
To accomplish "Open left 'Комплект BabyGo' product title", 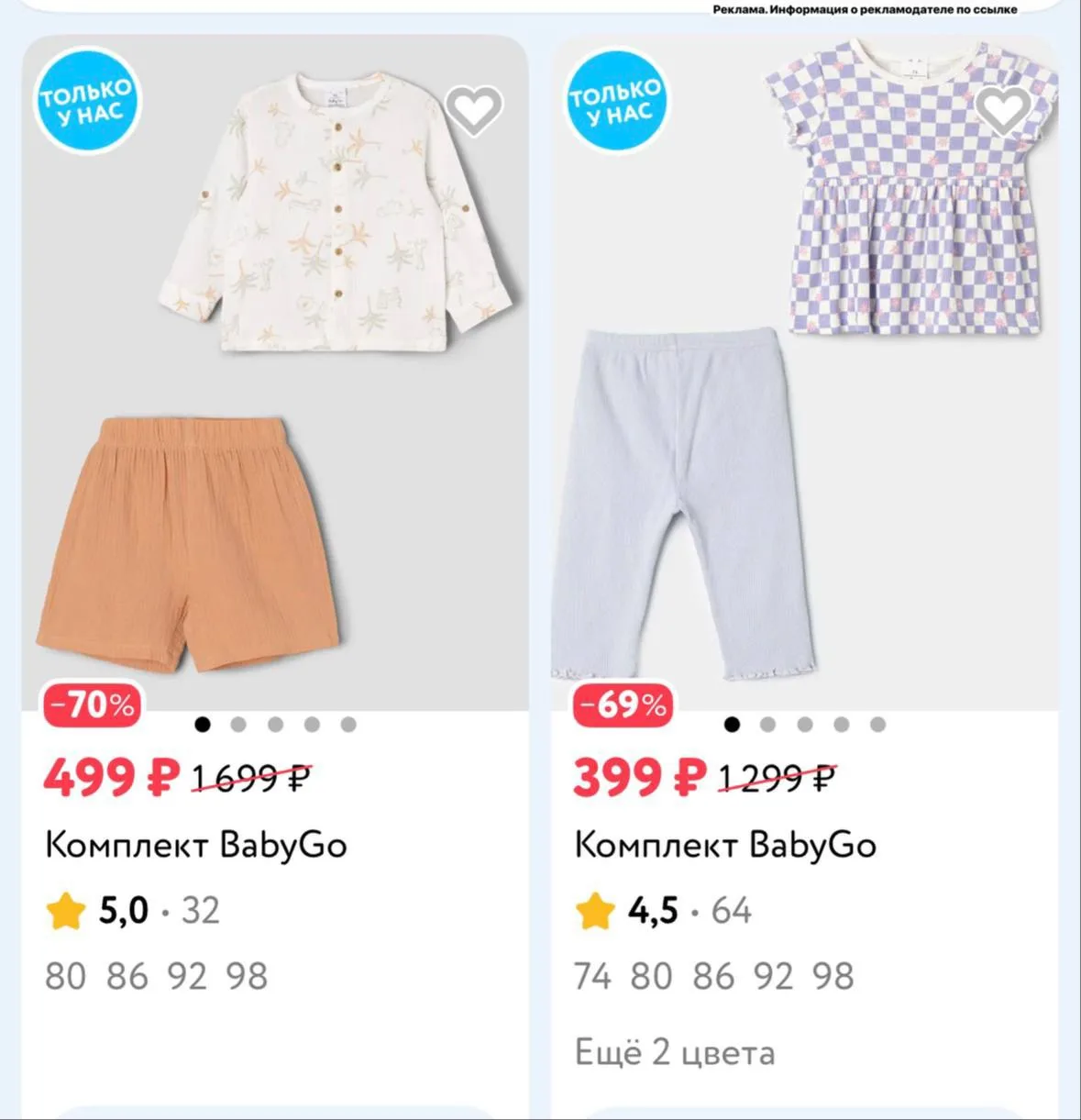I will [x=196, y=845].
